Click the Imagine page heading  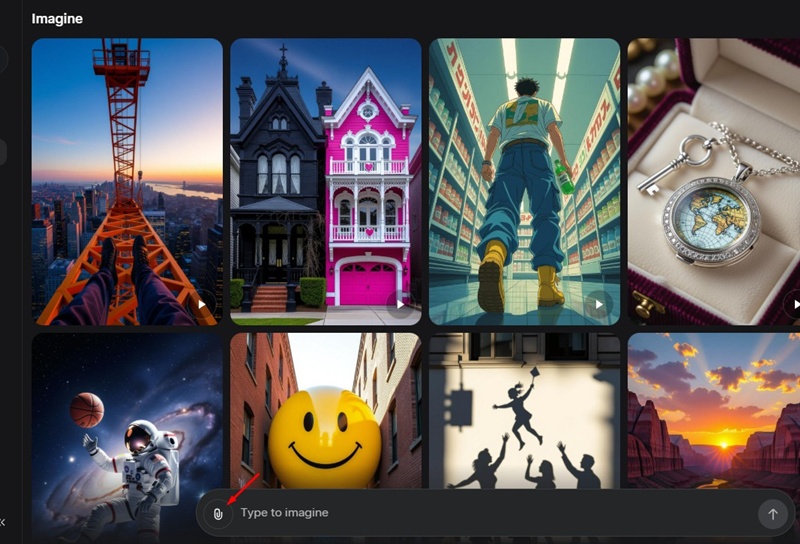57,19
